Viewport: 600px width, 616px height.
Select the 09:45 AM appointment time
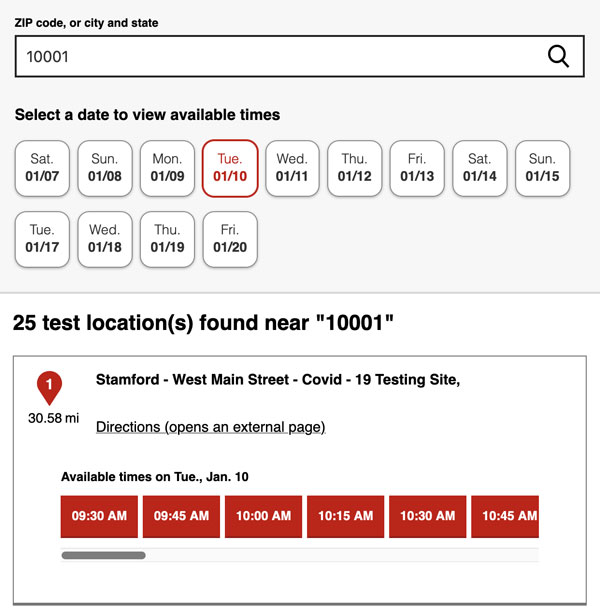[182, 516]
